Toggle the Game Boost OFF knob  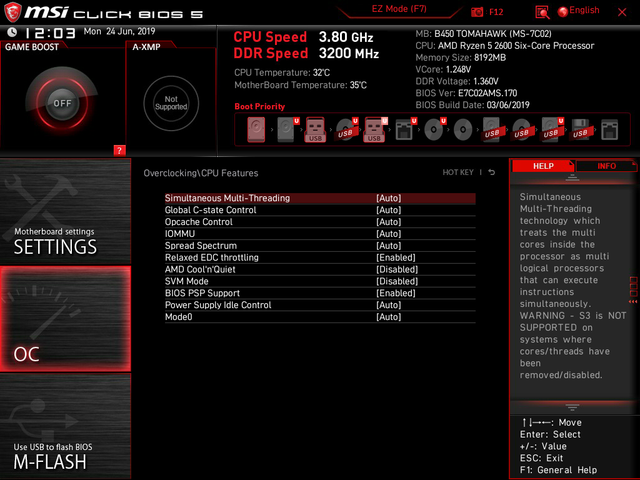tap(62, 103)
